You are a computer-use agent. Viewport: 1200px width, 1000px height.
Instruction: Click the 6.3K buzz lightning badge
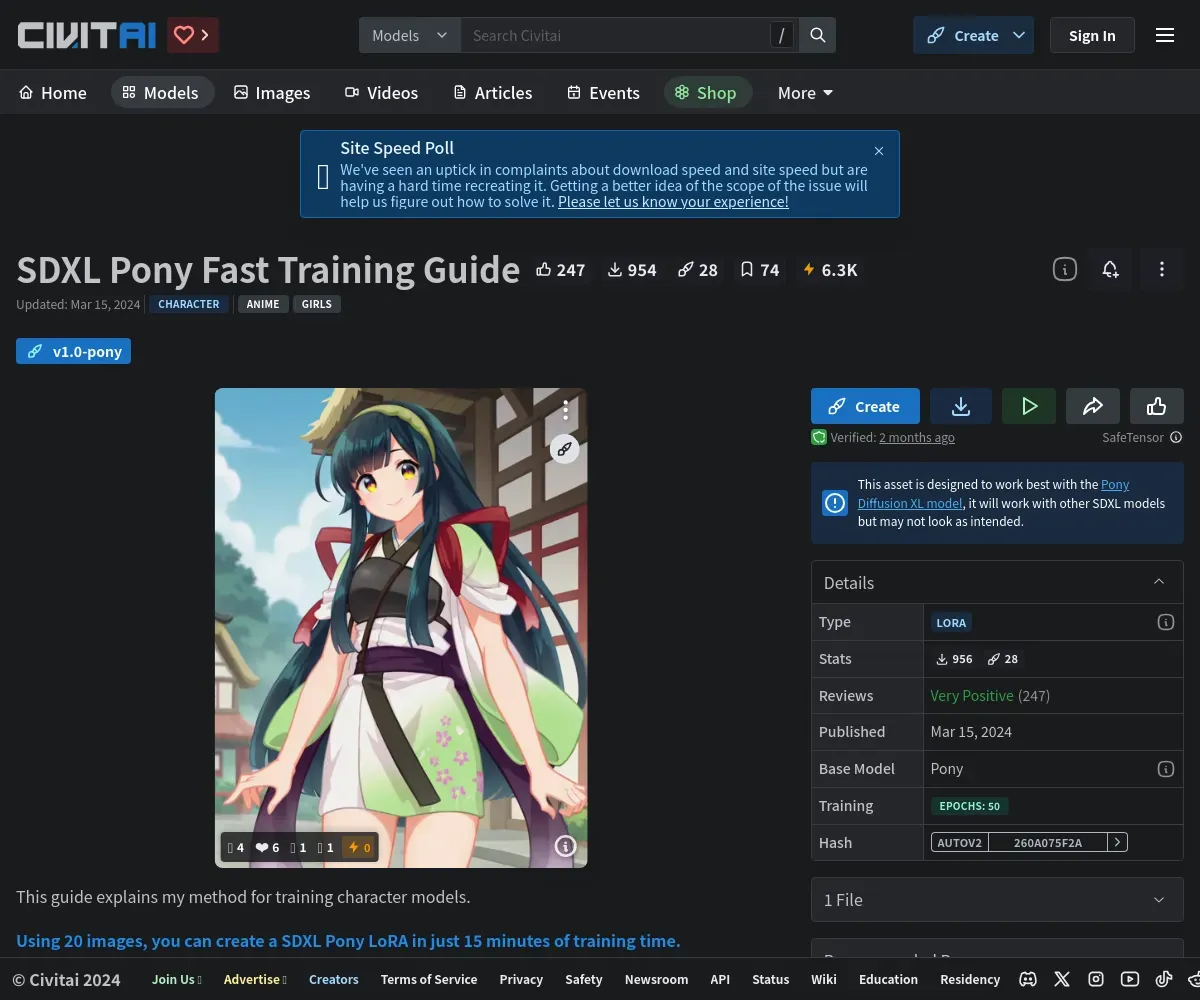coord(830,270)
